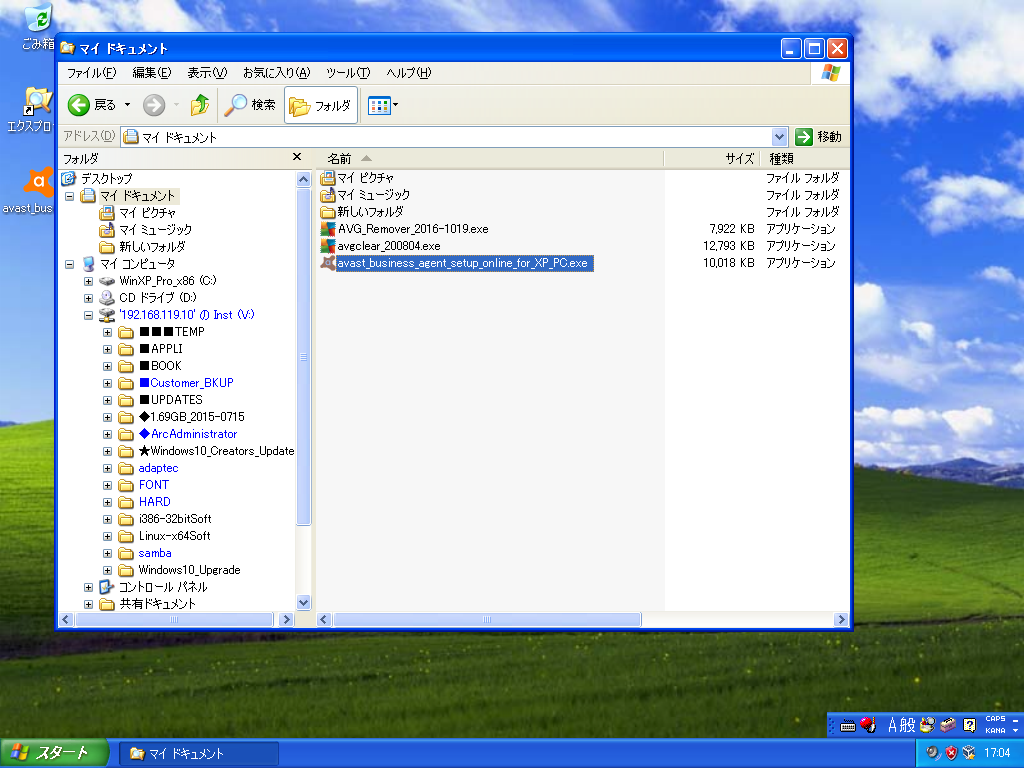Click the file list horizontal scrollbar thumb
The image size is (1024, 768).
click(487, 619)
